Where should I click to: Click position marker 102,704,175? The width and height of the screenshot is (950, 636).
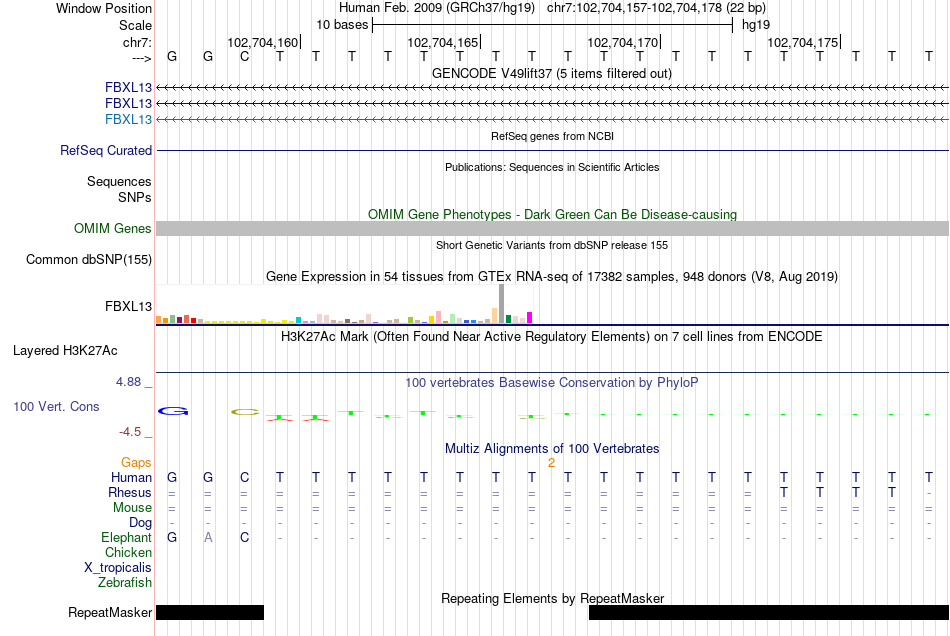coord(803,42)
